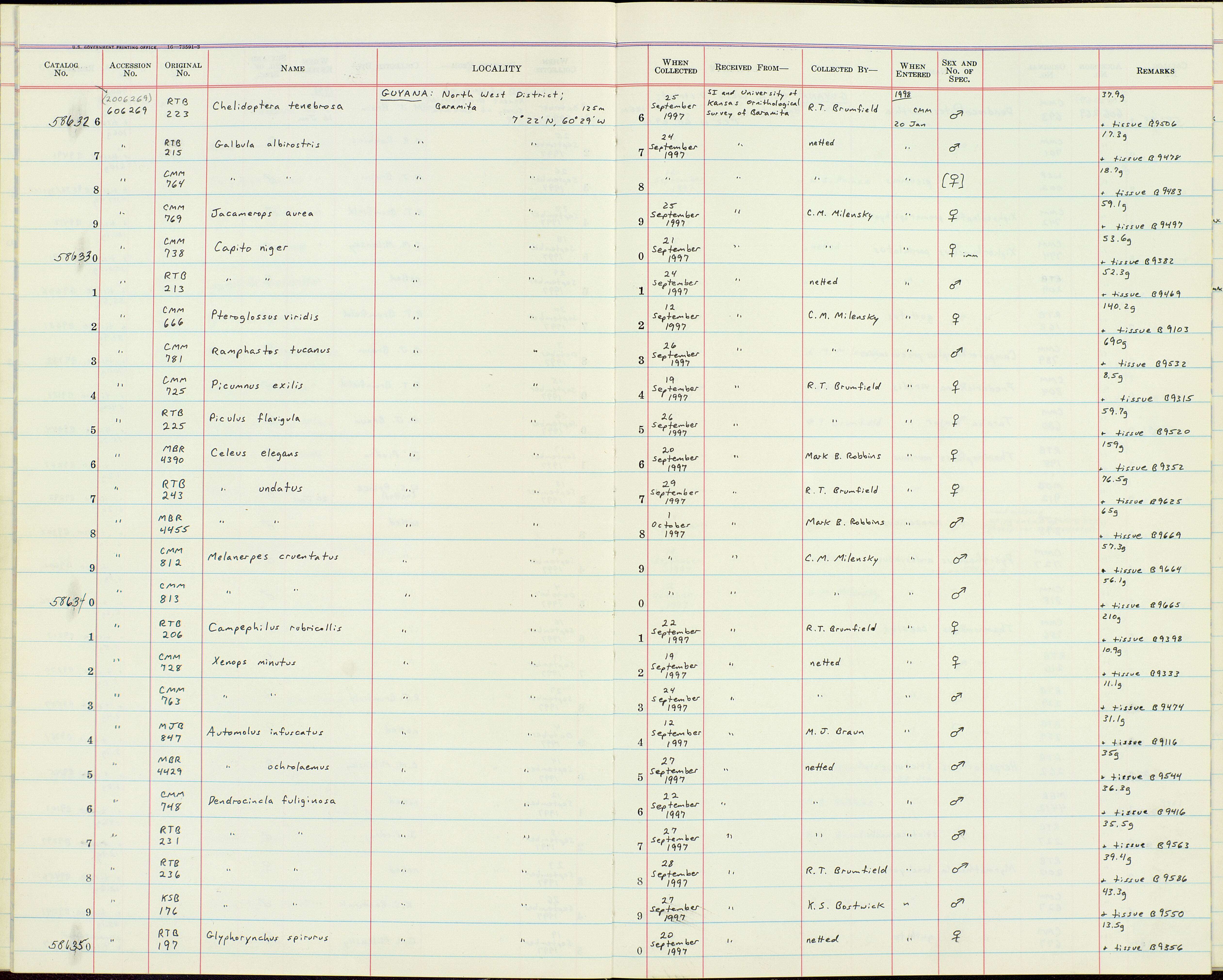This screenshot has height=980, width=1223.
Task: Select the 'Locality' column header
Action: 496,69
